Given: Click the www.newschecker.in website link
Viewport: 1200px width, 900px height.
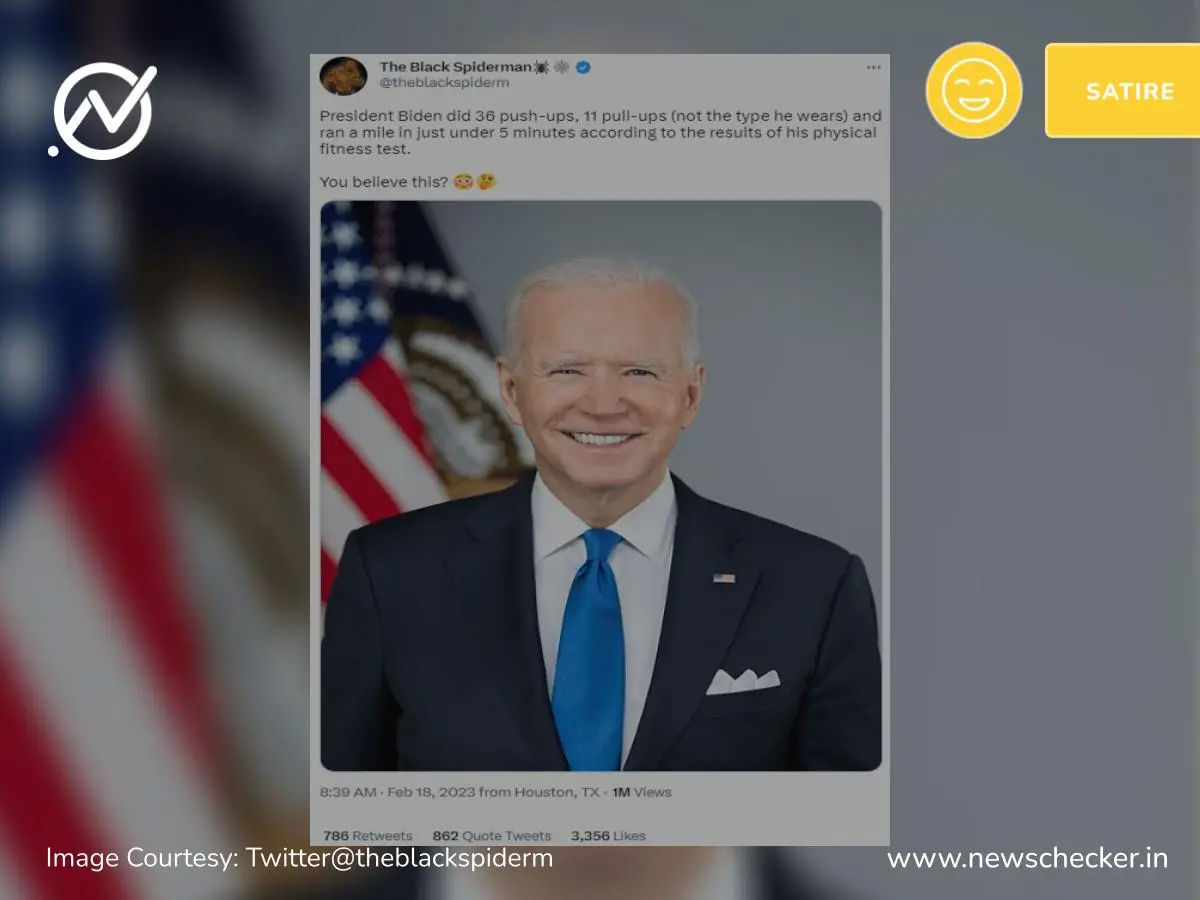Looking at the screenshot, I should tap(1027, 858).
